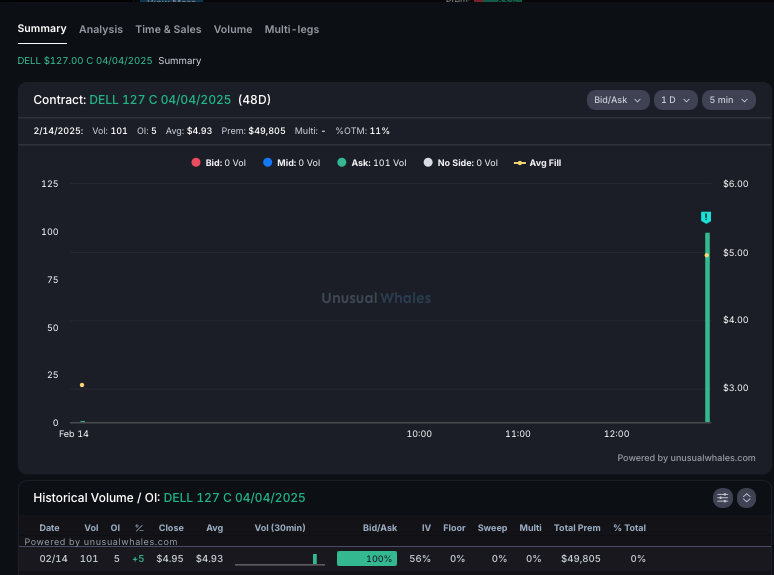Click the 12:00 time axis label
This screenshot has width=774, height=575.
(617, 434)
